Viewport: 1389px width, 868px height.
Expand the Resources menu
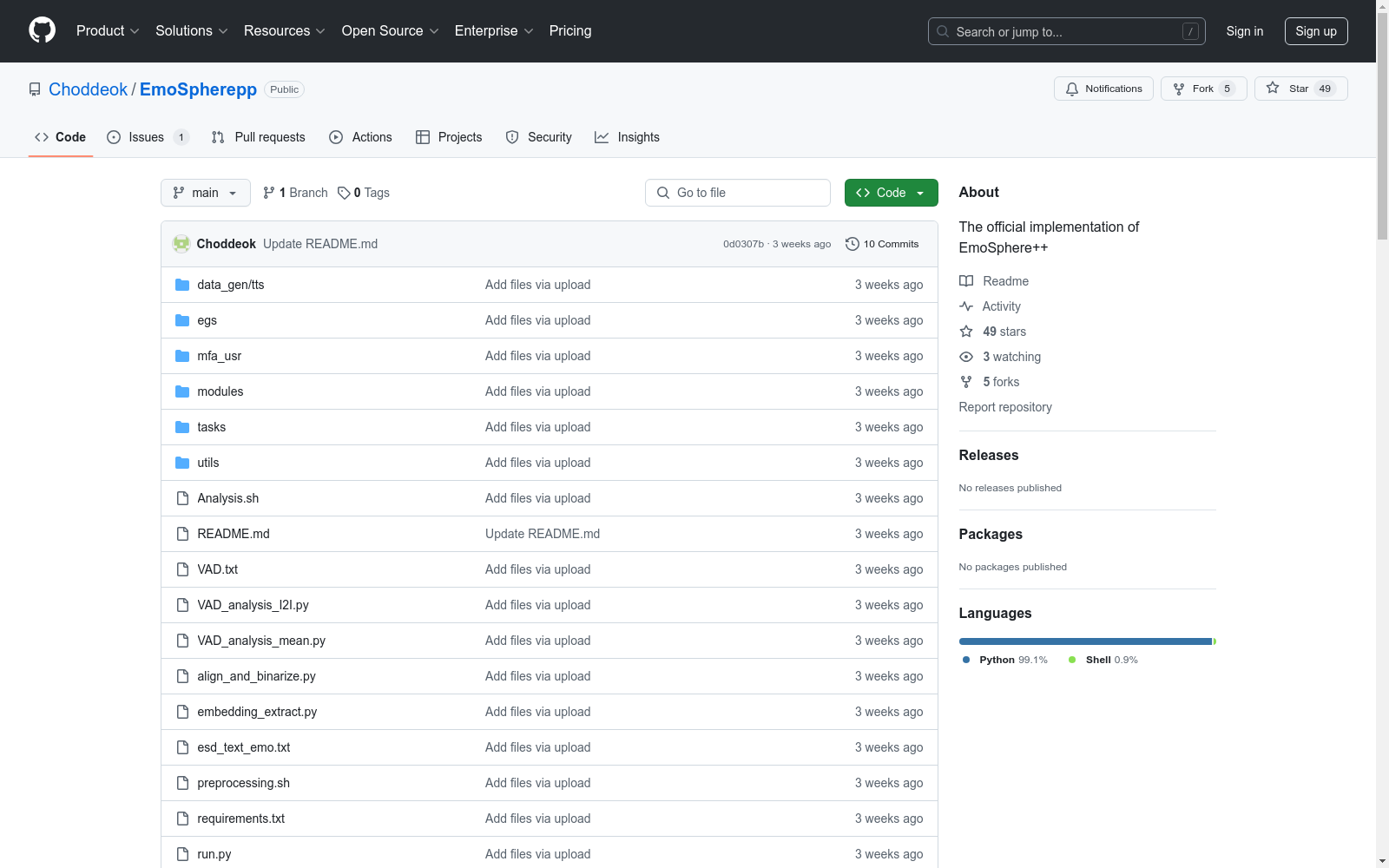(x=285, y=30)
